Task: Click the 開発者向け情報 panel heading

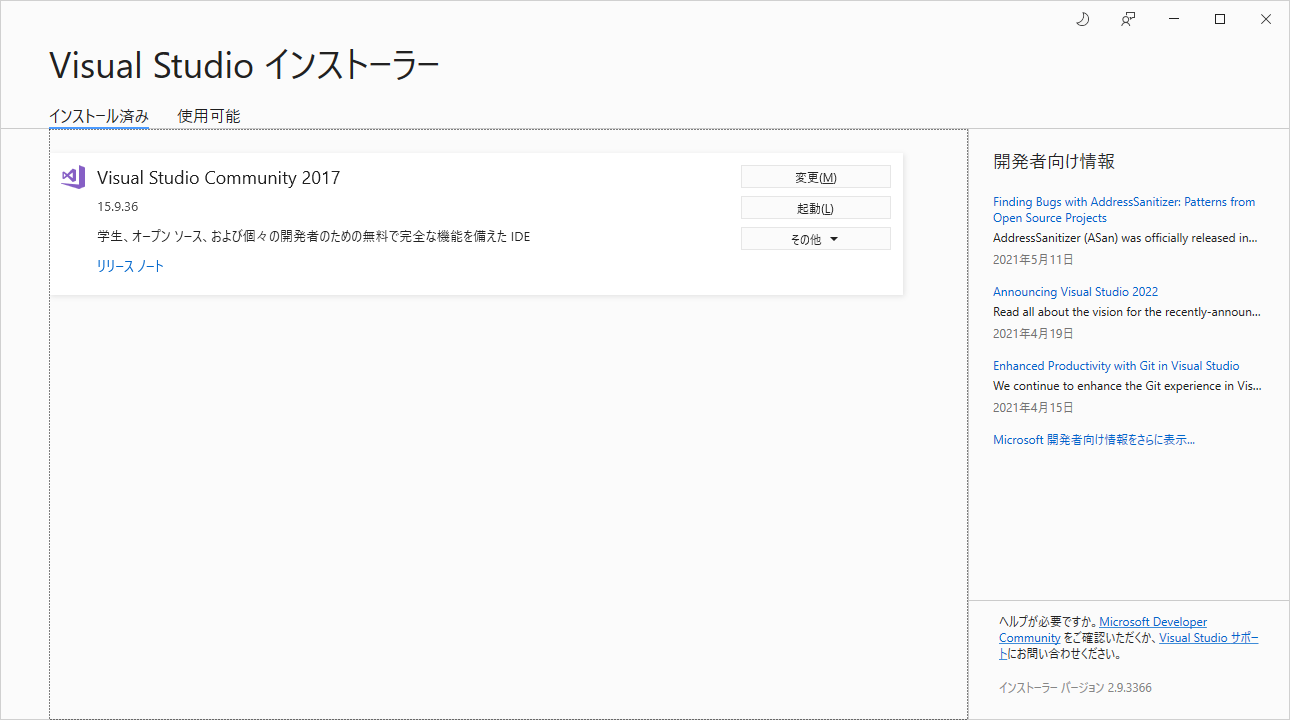Action: click(x=1053, y=160)
